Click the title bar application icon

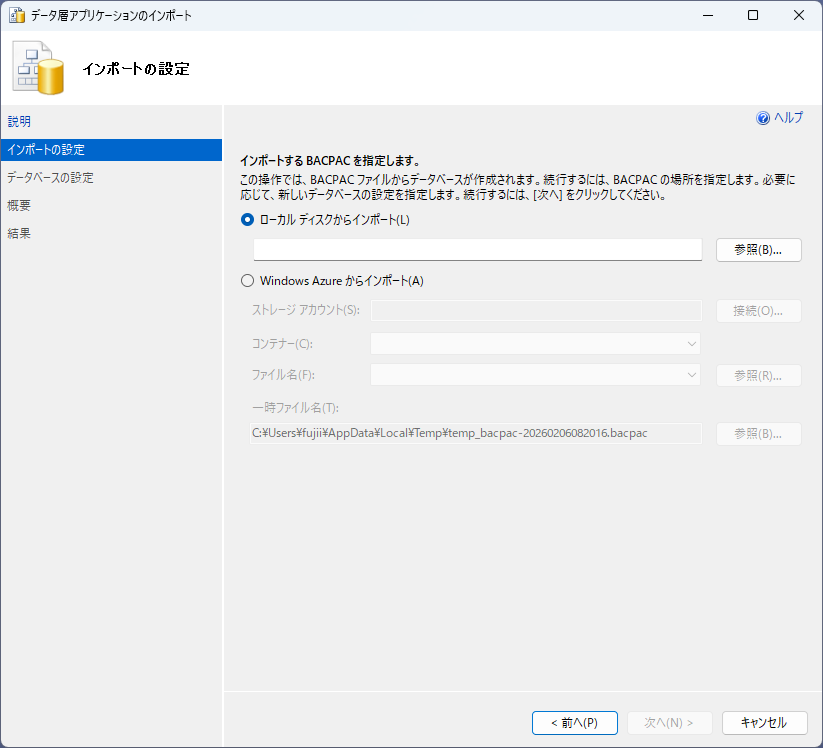(16, 16)
